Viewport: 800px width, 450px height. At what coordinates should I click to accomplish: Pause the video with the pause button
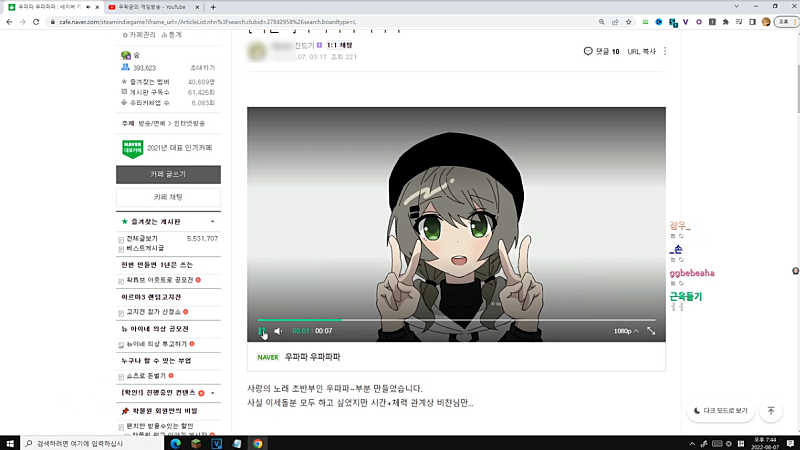(262, 331)
